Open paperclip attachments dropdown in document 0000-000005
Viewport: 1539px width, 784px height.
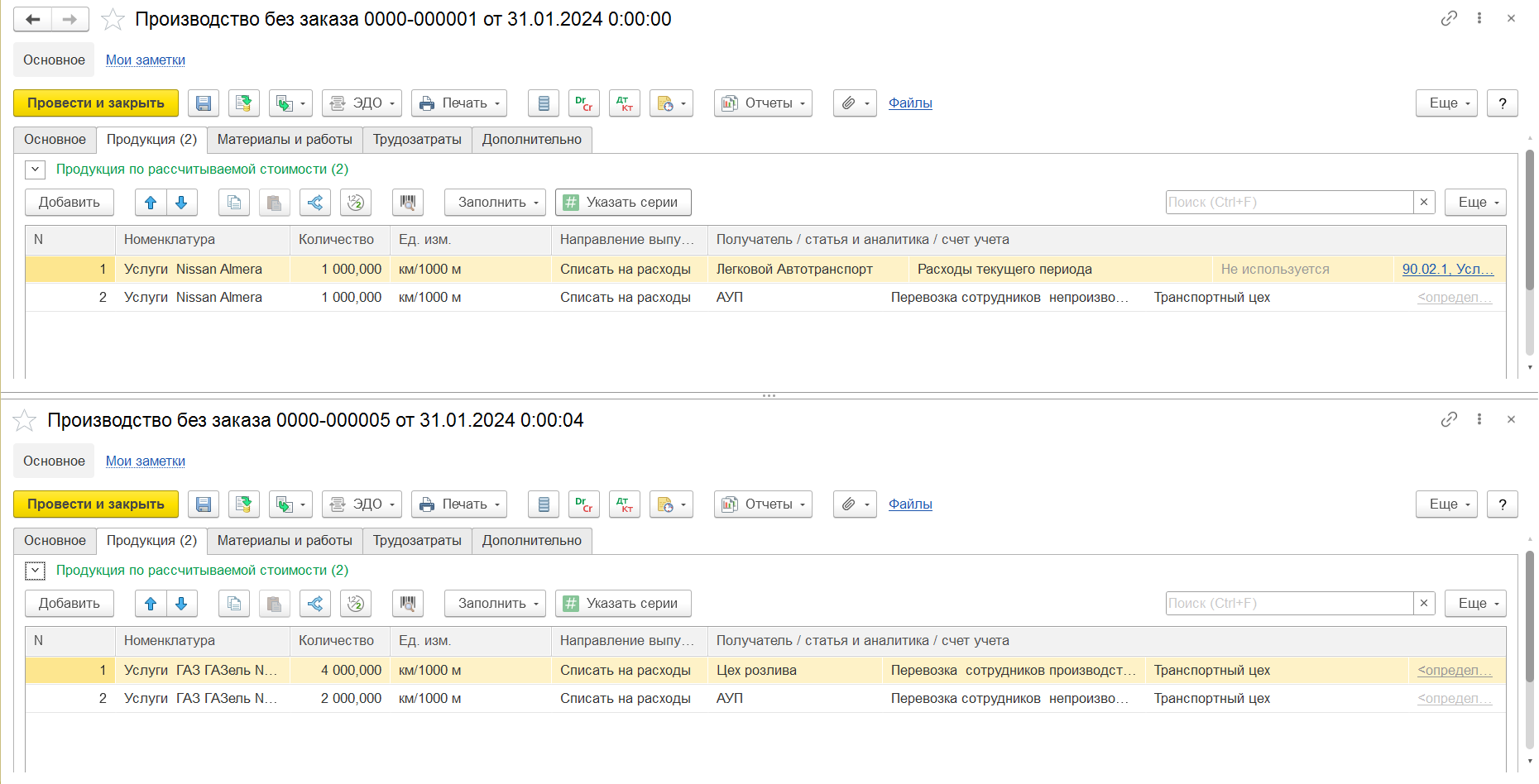(855, 504)
